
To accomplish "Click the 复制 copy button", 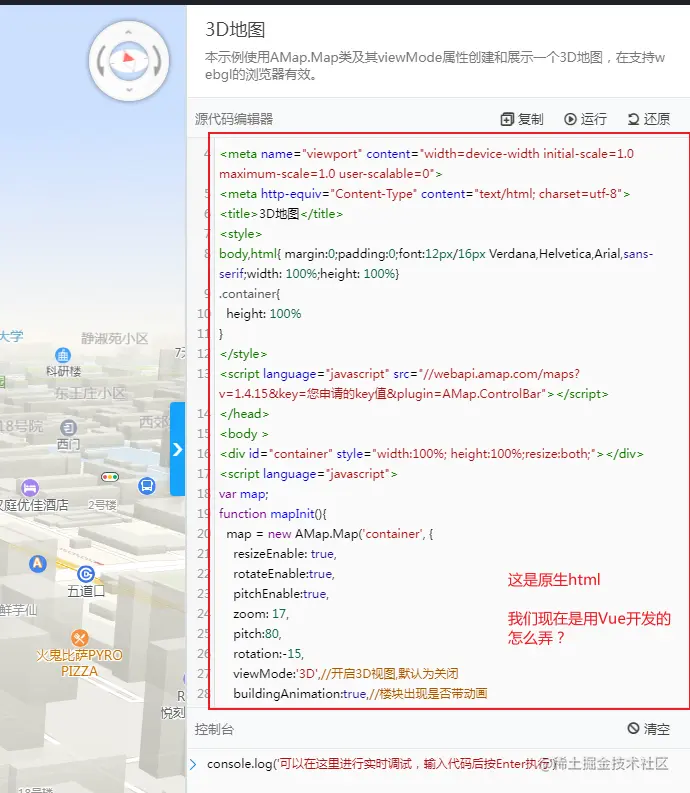I will [x=521, y=119].
